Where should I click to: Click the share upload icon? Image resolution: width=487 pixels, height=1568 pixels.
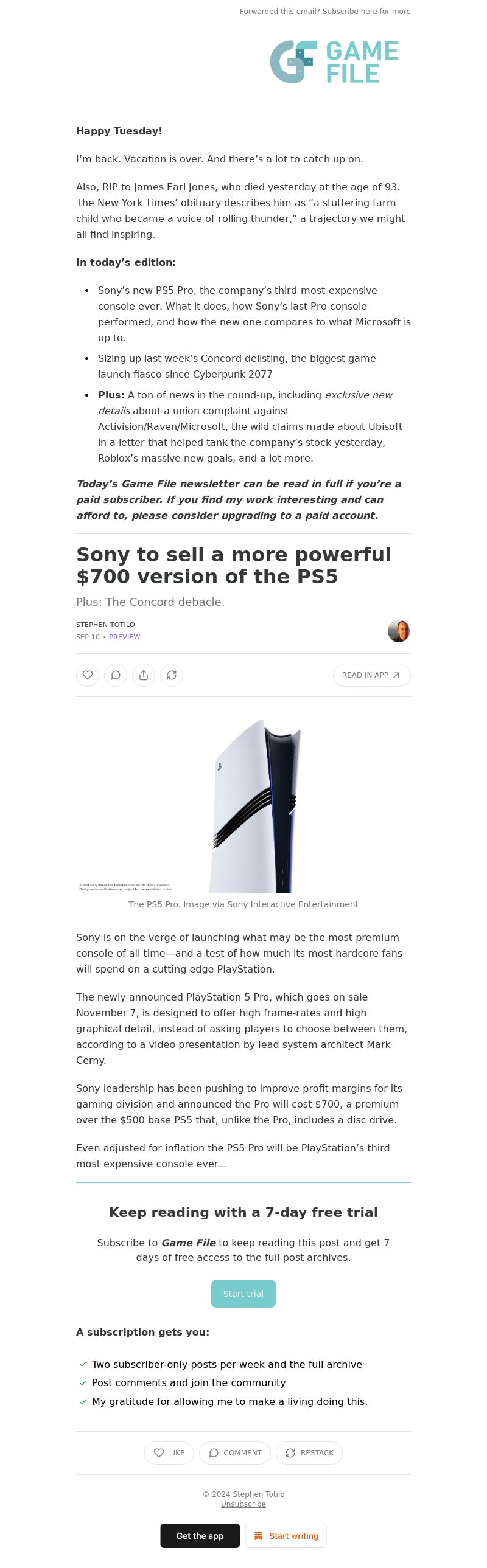(144, 675)
